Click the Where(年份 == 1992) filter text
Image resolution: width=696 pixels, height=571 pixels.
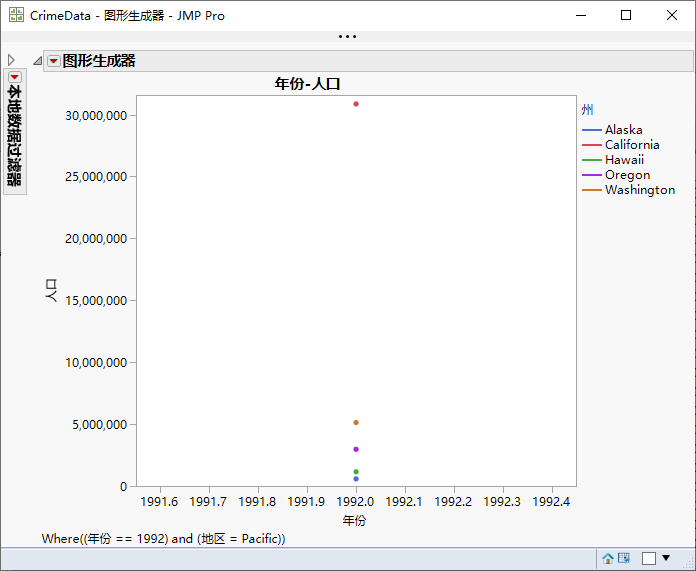pos(163,539)
